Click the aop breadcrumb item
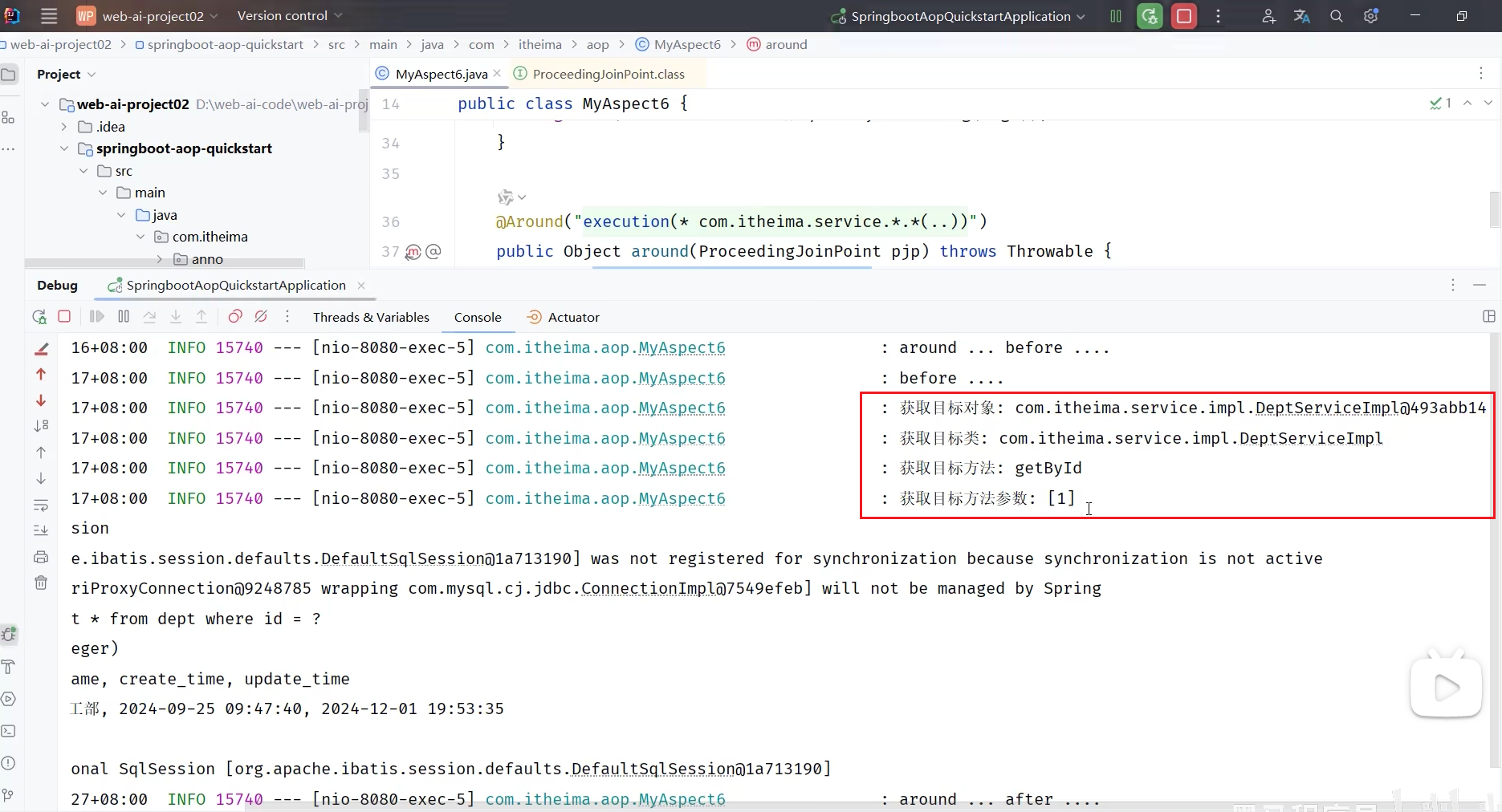Screen dimensions: 1502x812 pos(597,45)
